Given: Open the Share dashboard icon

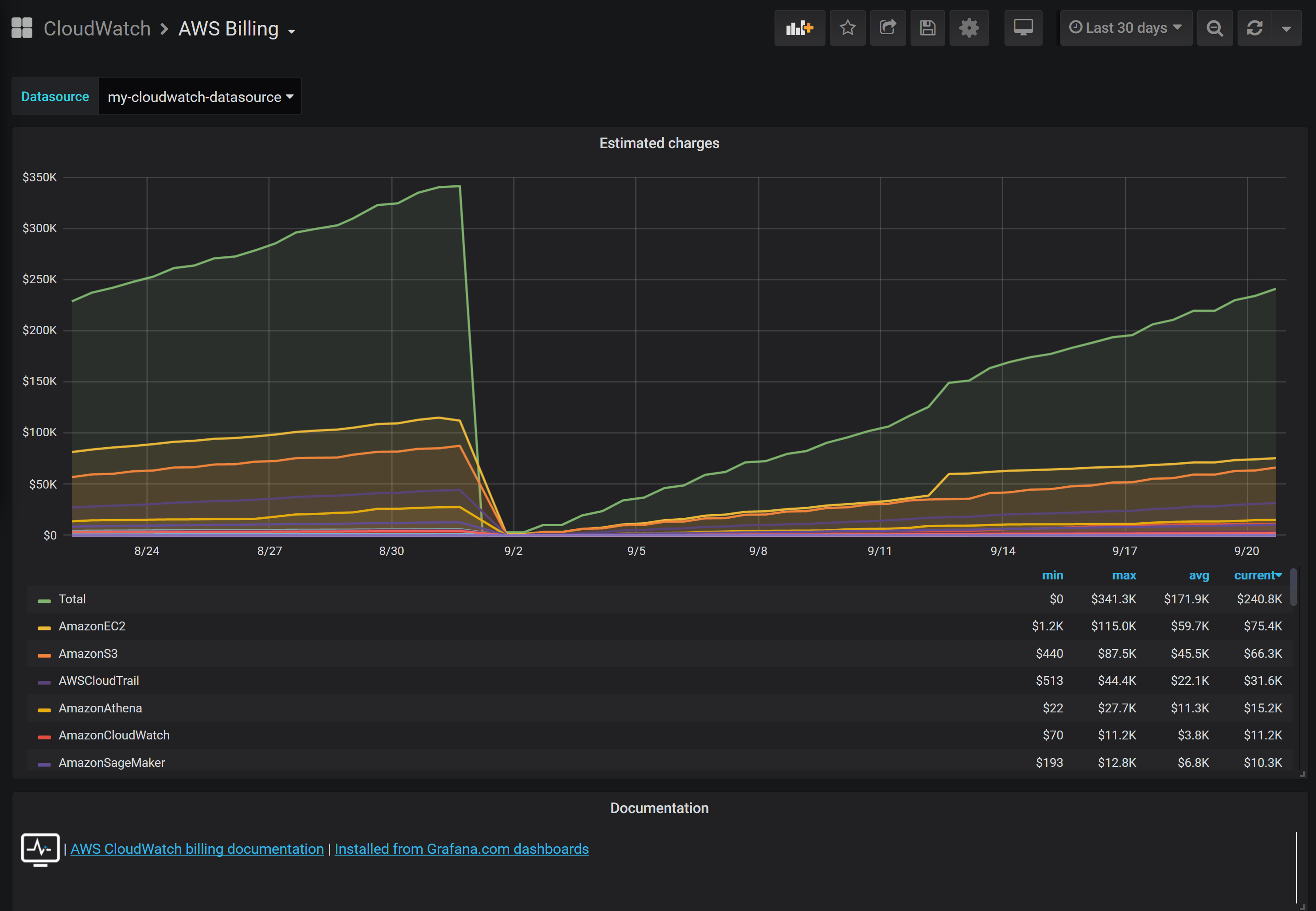Looking at the screenshot, I should tap(888, 28).
